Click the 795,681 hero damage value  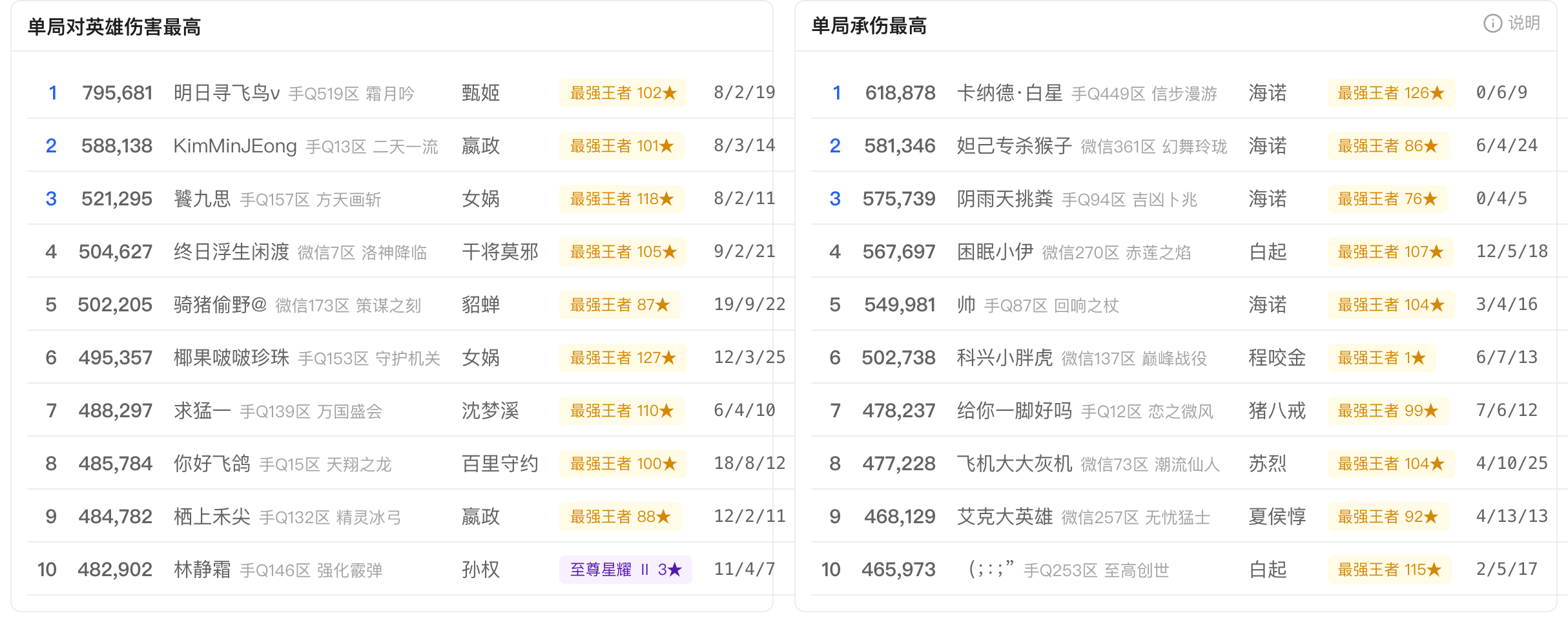[118, 93]
